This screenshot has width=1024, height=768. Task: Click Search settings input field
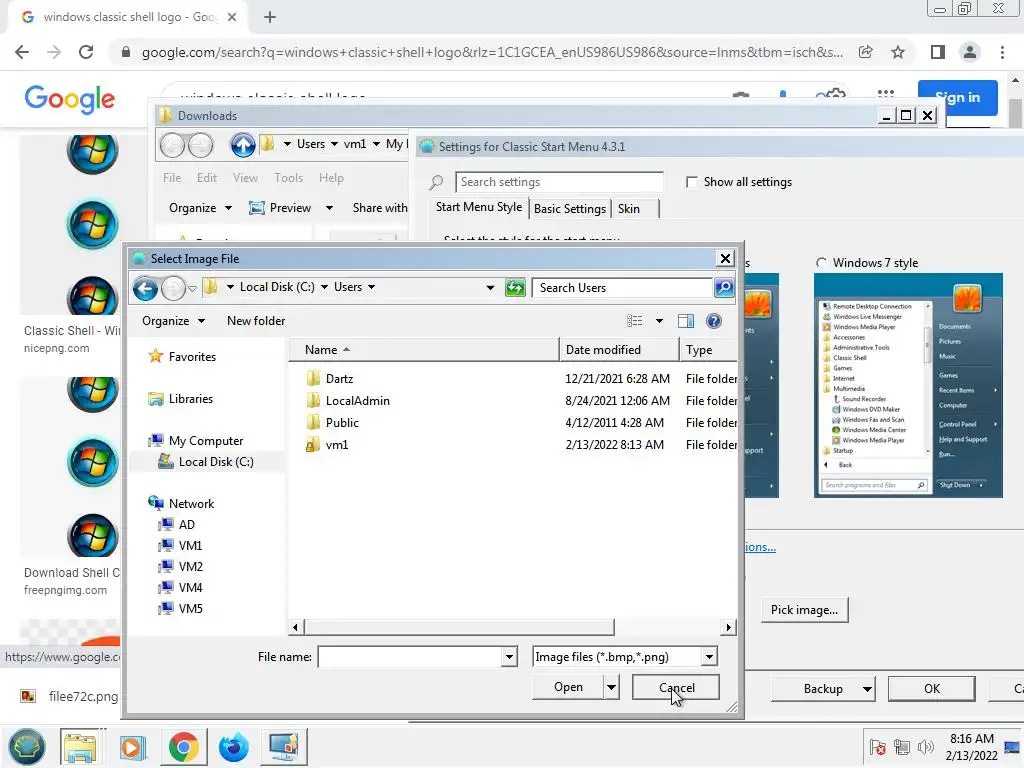(559, 182)
